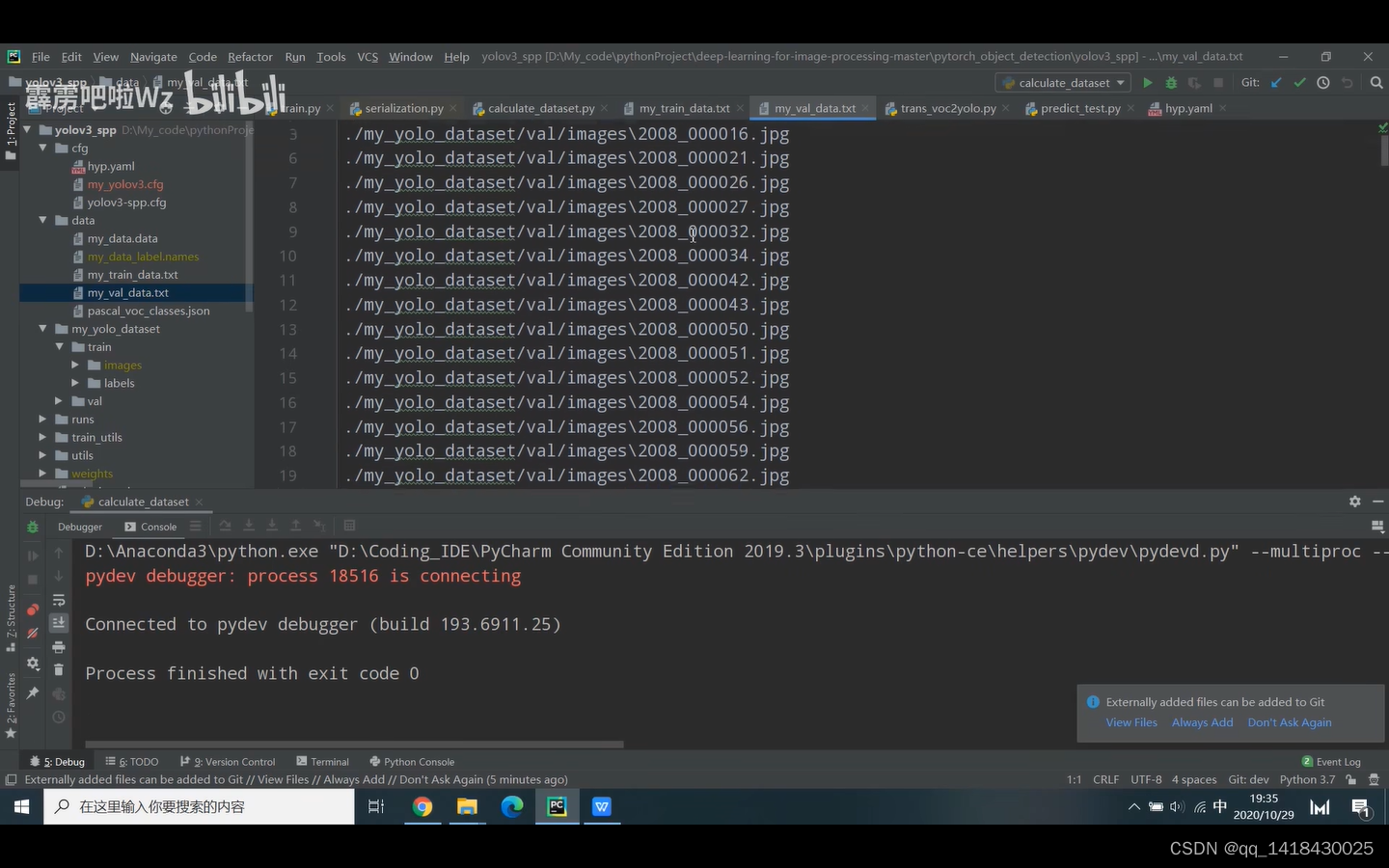Collapse the cfg folder
The image size is (1389, 868).
pyautogui.click(x=43, y=148)
